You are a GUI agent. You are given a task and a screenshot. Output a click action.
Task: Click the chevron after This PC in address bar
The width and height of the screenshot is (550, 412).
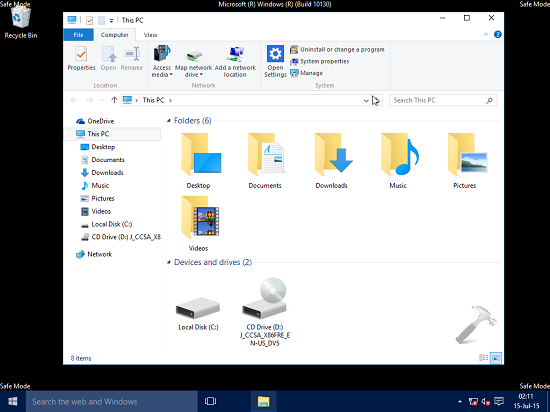click(x=170, y=100)
